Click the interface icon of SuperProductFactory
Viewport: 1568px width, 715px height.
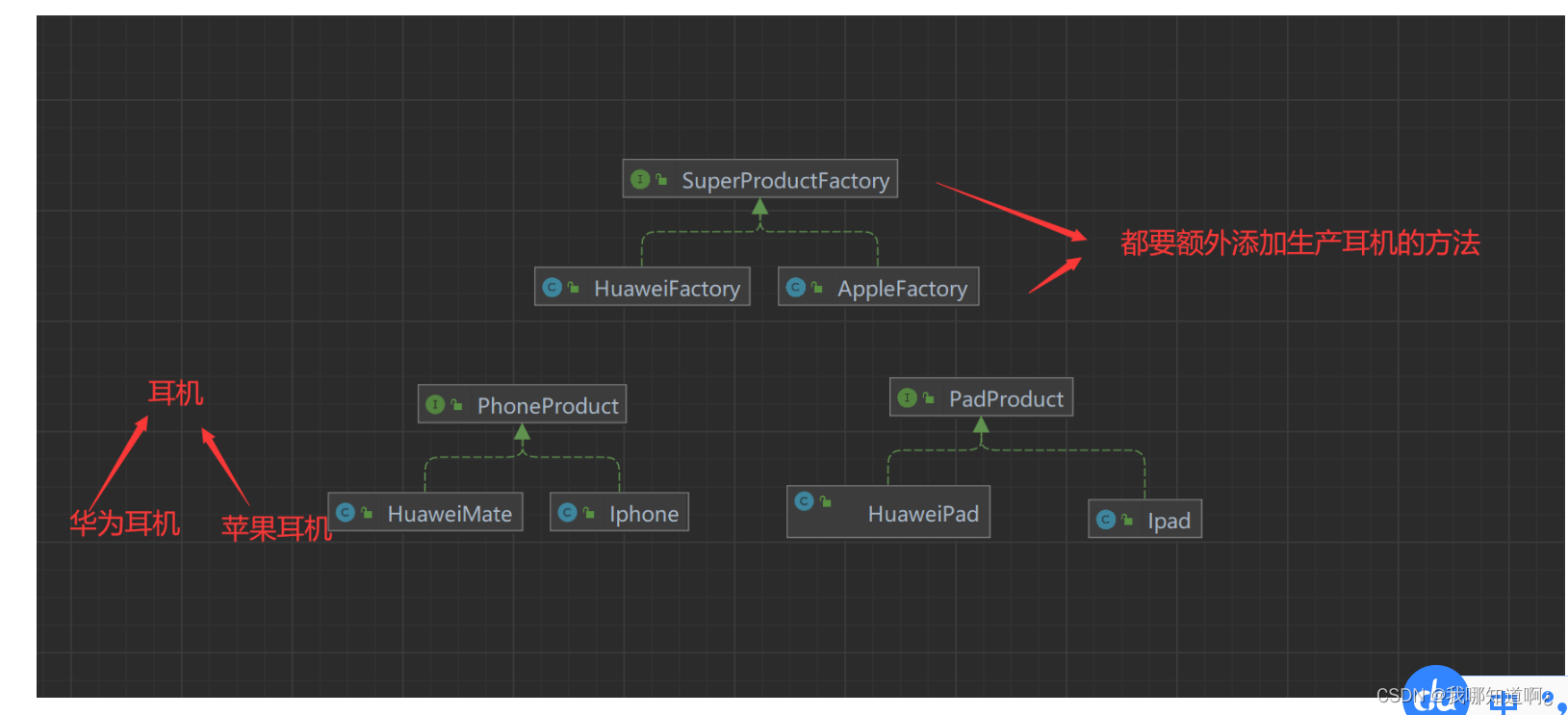tap(640, 179)
